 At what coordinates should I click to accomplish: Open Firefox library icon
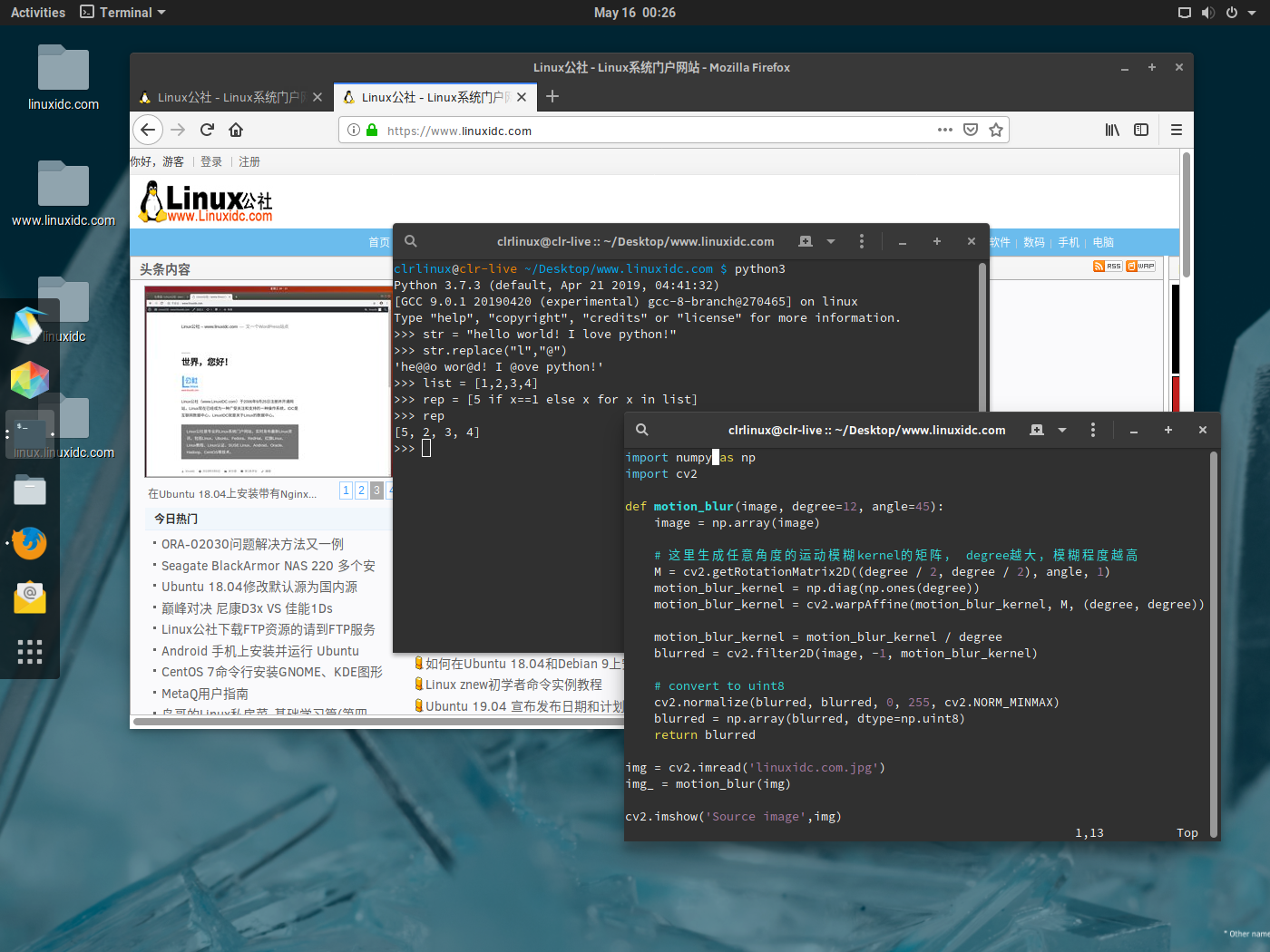[x=1112, y=130]
